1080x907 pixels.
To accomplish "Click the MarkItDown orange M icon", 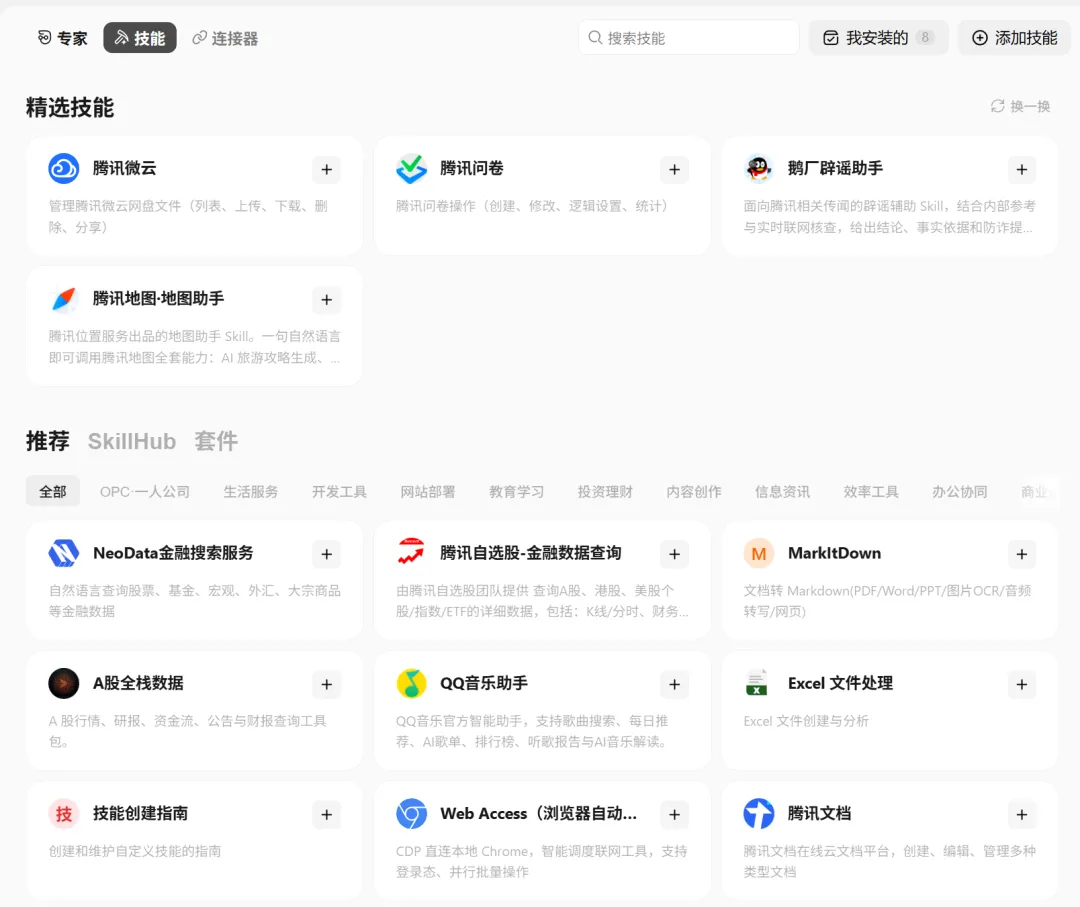I will [x=759, y=553].
